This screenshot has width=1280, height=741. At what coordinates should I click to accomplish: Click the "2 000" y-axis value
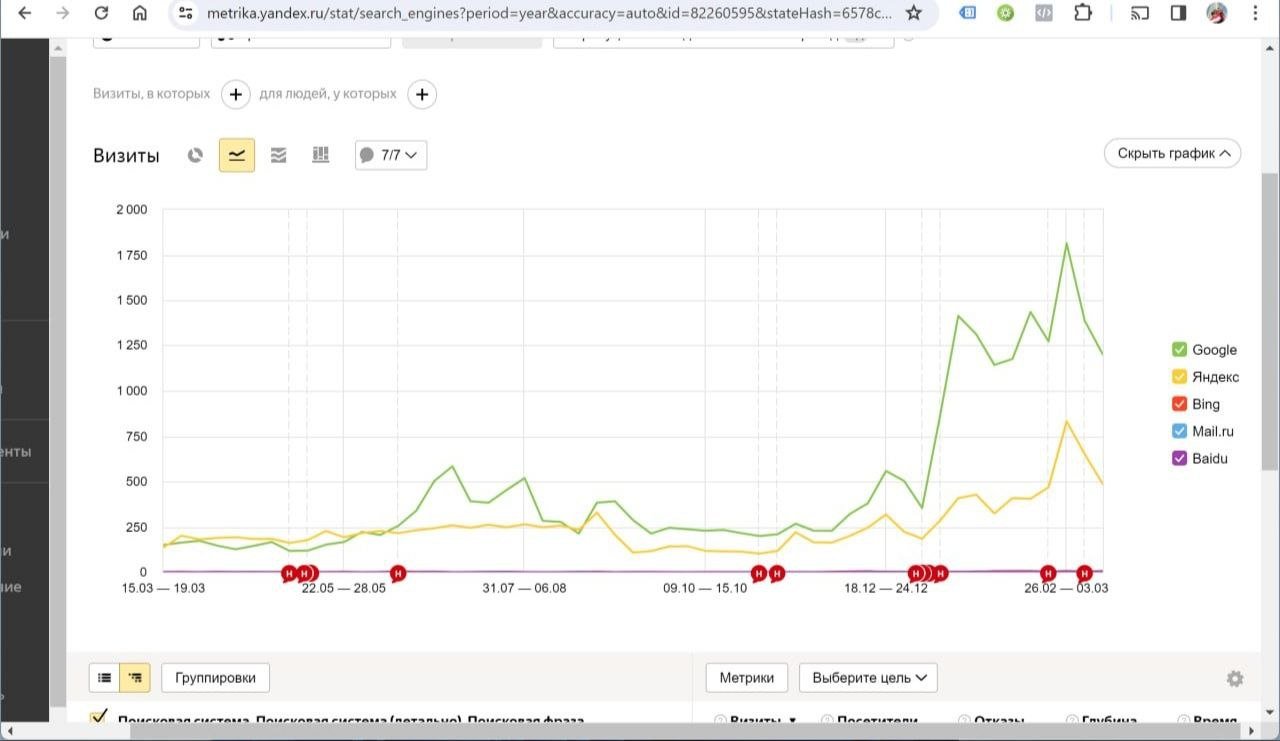[131, 209]
